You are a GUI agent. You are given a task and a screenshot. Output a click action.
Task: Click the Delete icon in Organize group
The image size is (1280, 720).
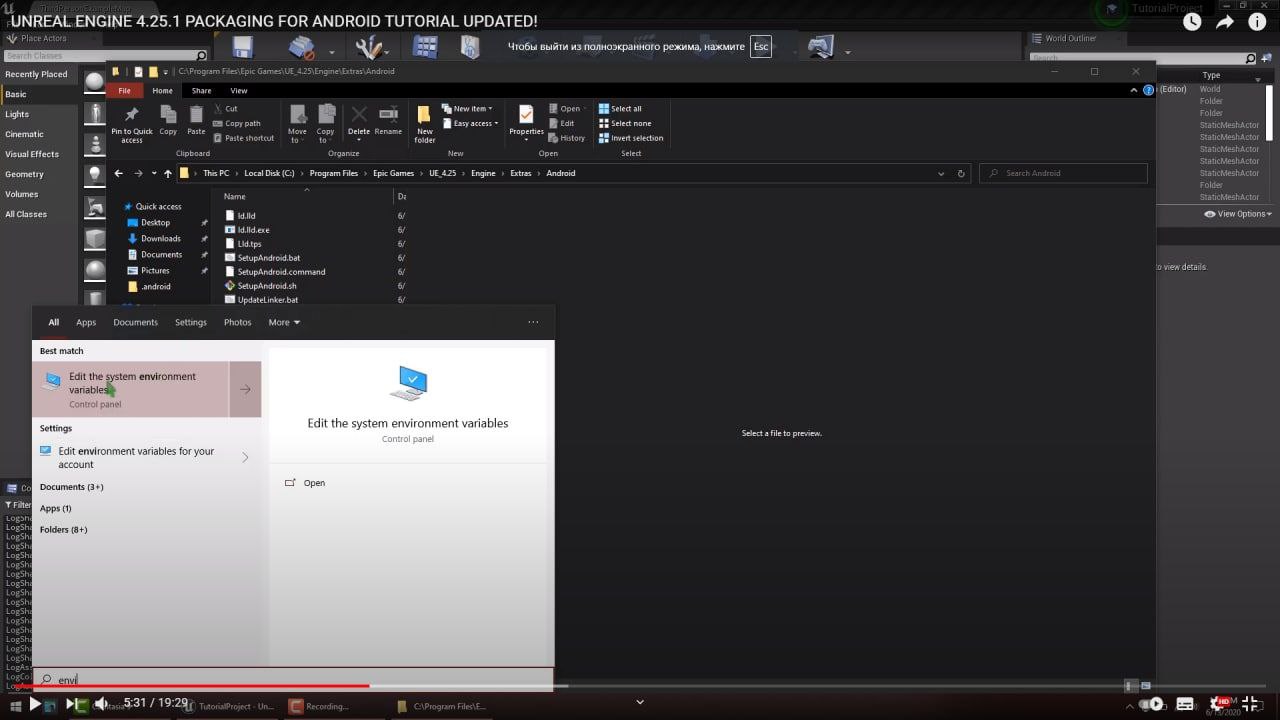(x=359, y=115)
